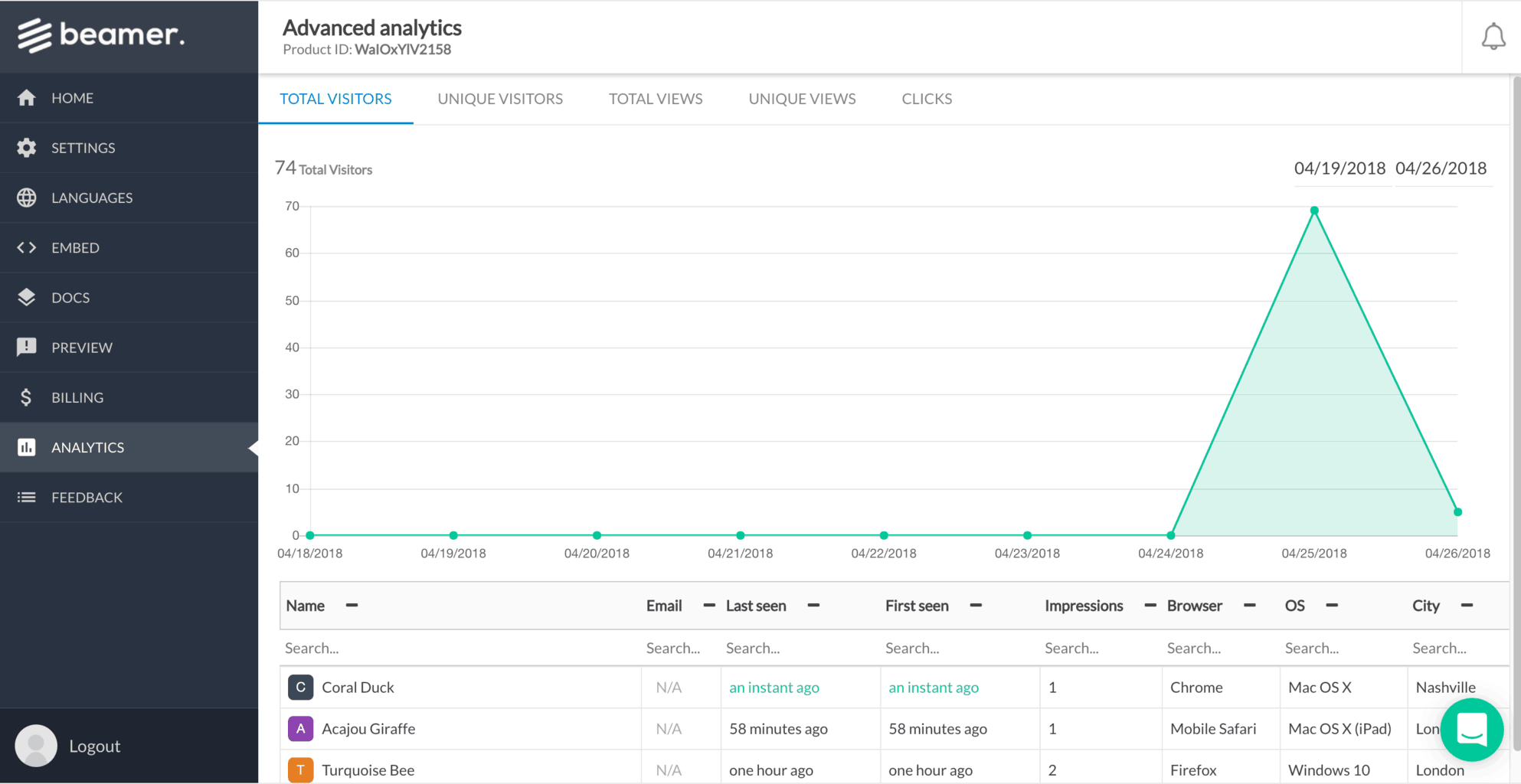The image size is (1521, 784).
Task: Click the notification bell icon
Action: point(1493,37)
